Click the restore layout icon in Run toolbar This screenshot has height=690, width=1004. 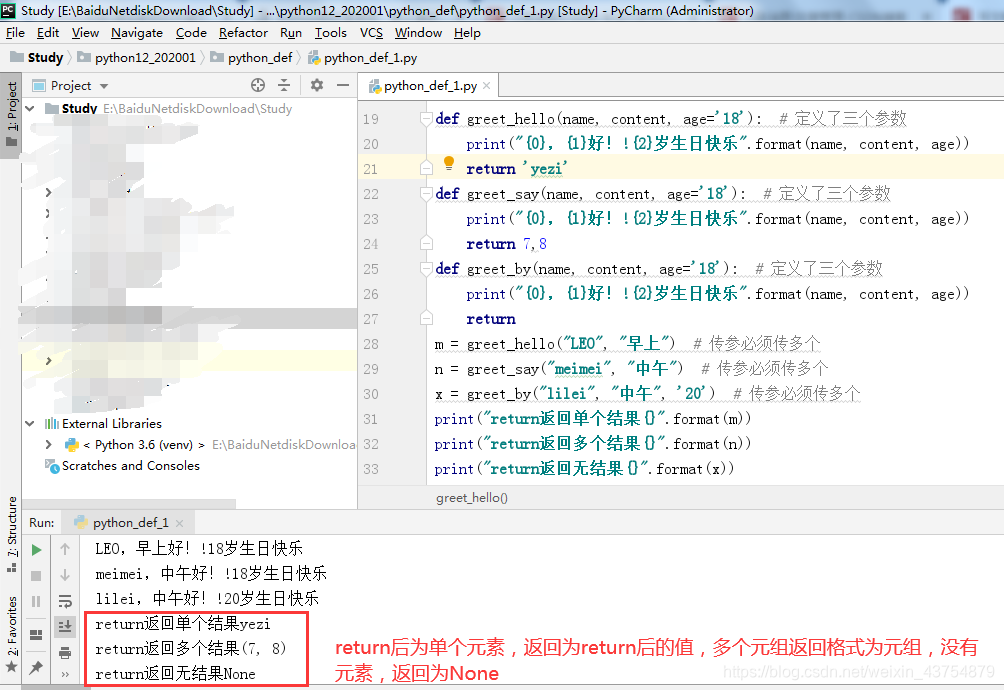[x=36, y=634]
